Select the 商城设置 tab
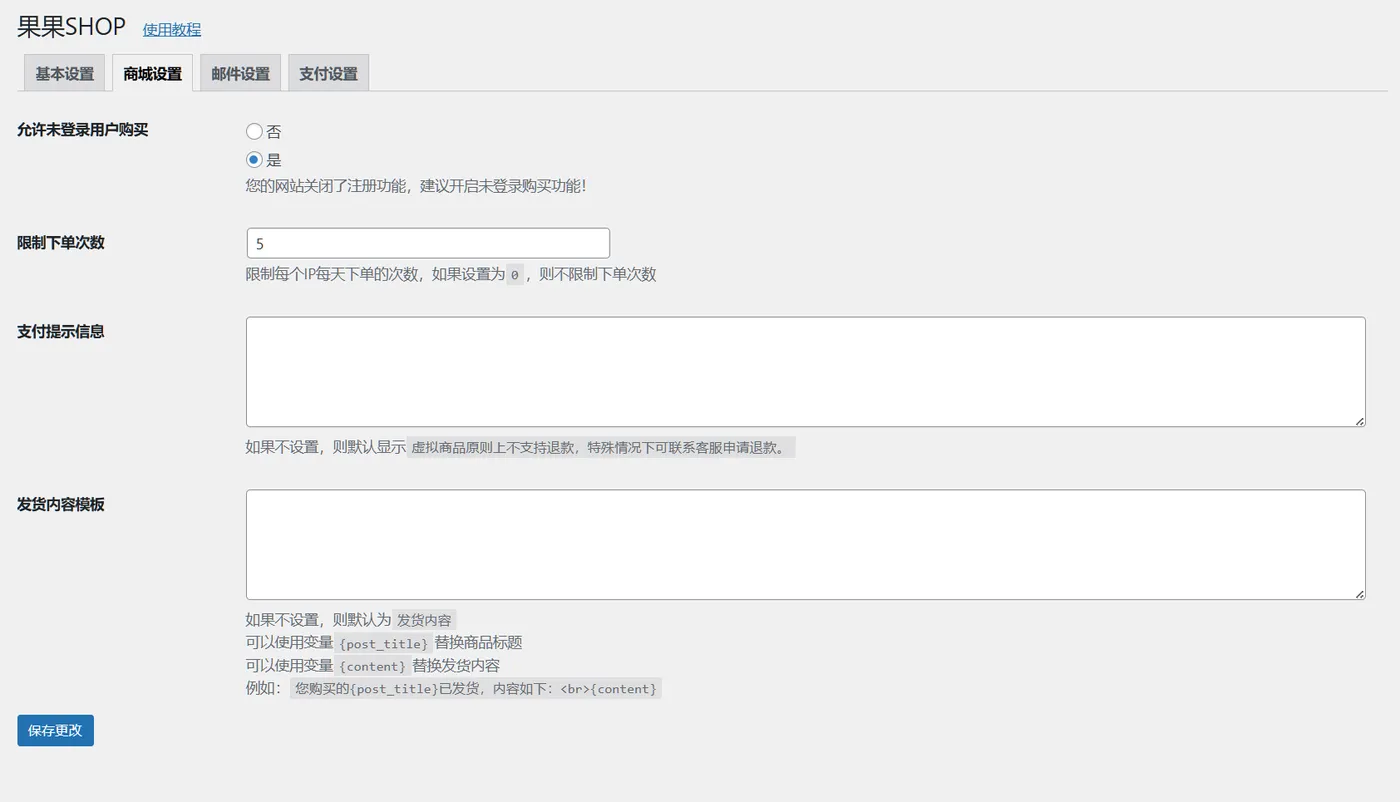This screenshot has height=802, width=1400. click(x=153, y=73)
